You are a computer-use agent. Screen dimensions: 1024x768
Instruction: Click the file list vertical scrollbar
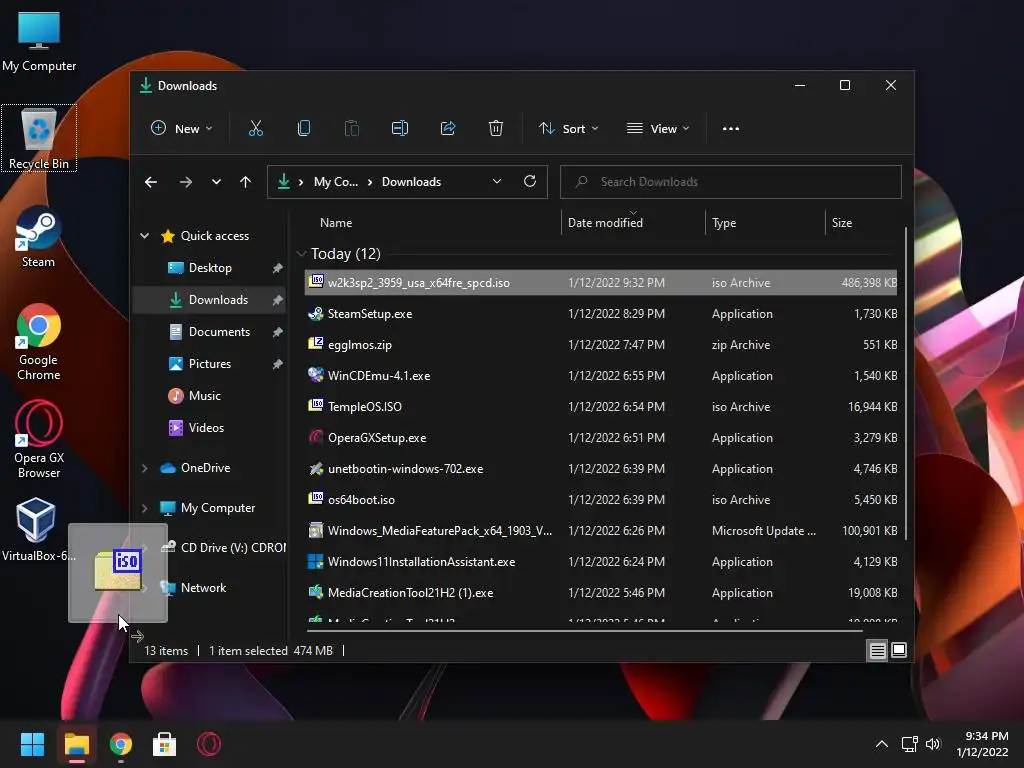pyautogui.click(x=906, y=383)
